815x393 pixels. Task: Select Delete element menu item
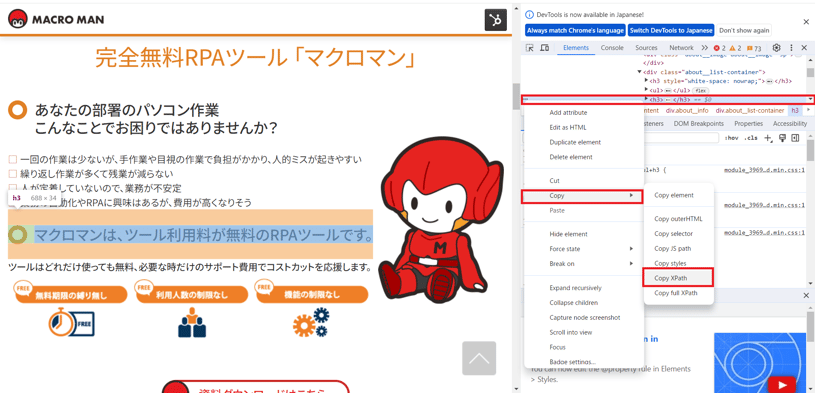click(584, 157)
